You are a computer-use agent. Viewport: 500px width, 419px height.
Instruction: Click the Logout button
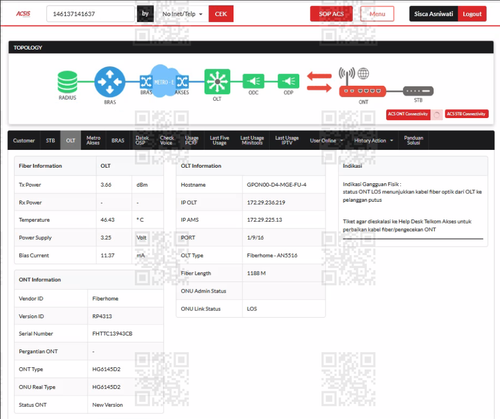click(472, 14)
